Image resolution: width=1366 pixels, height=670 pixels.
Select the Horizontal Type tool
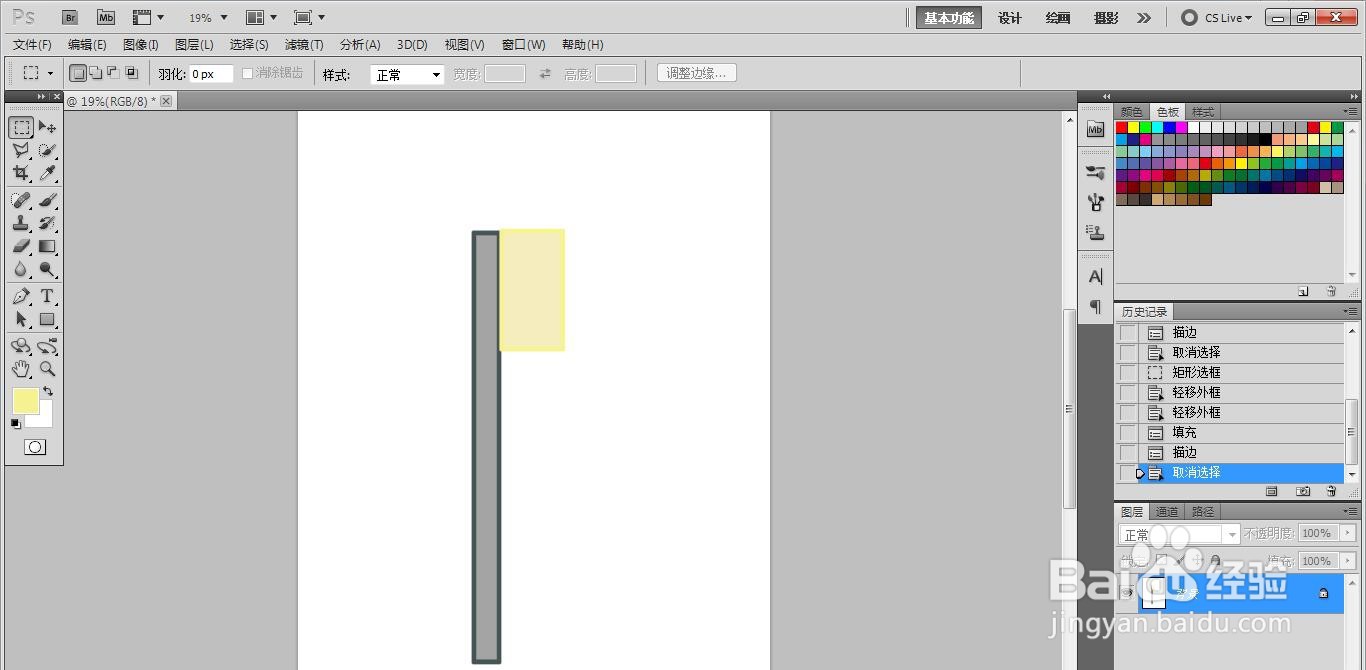pos(47,297)
